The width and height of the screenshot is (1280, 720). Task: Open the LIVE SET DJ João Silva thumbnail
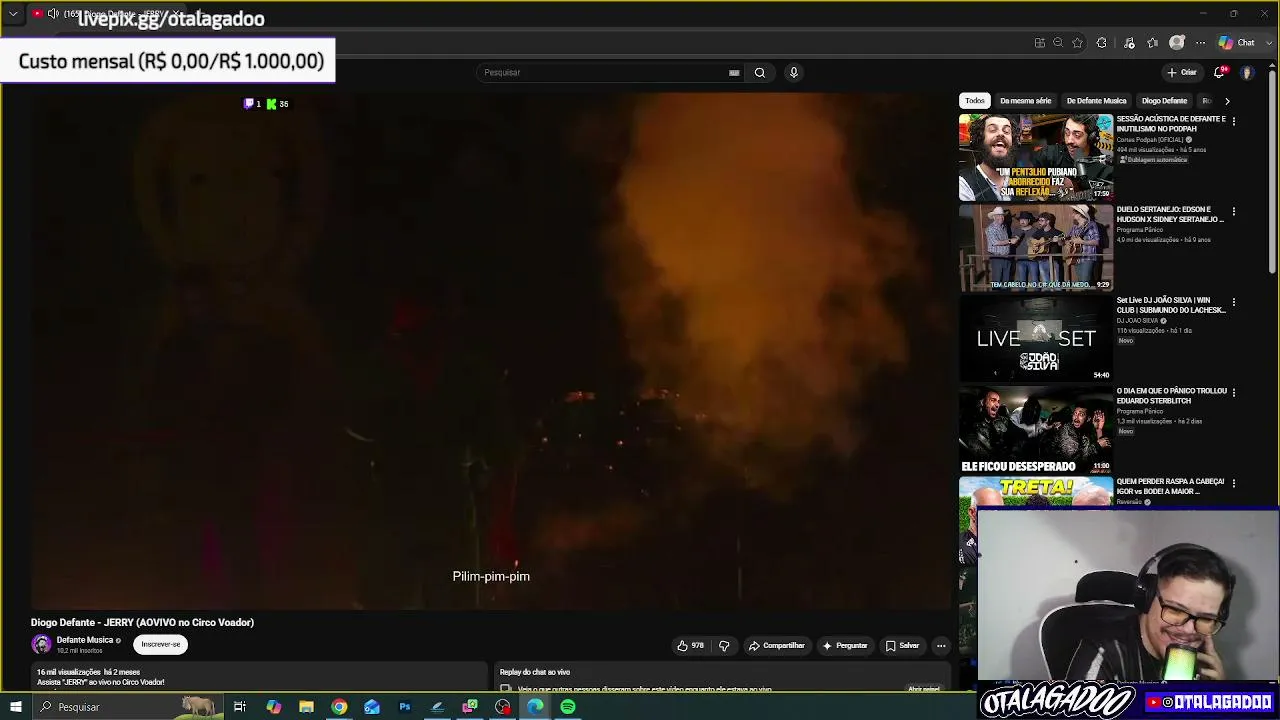(x=1036, y=338)
